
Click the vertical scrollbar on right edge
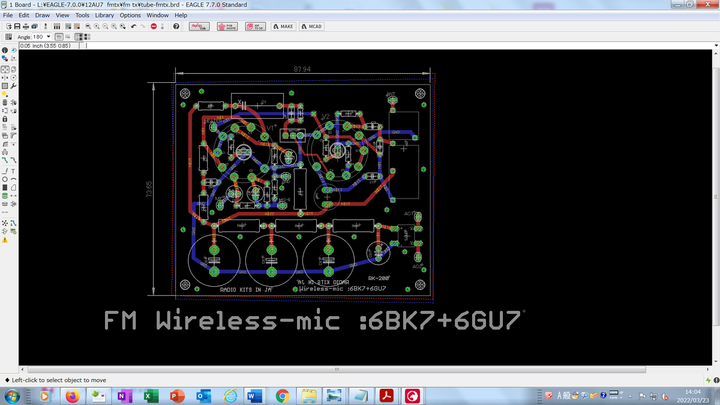point(716,200)
